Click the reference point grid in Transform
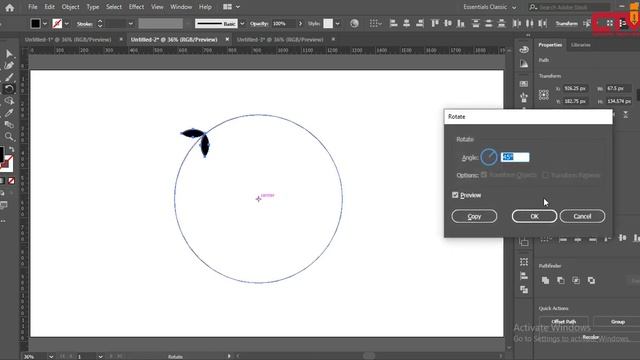The height and width of the screenshot is (360, 640). coord(544,95)
